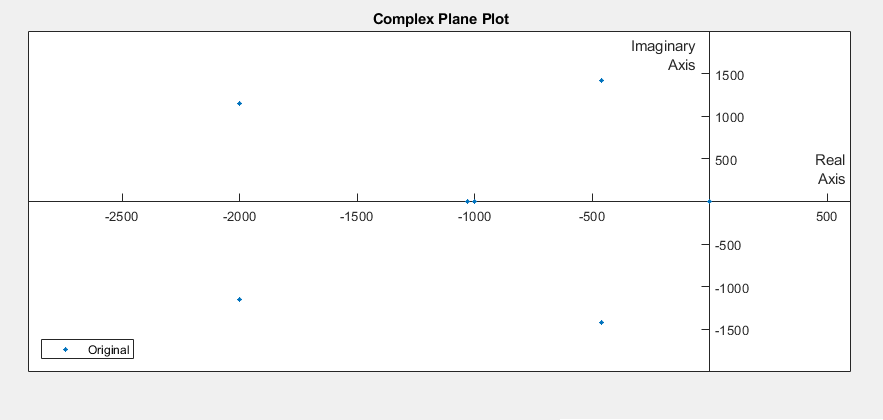883x420 pixels.
Task: Select the -1500 real axis tick label
Action: point(356,217)
